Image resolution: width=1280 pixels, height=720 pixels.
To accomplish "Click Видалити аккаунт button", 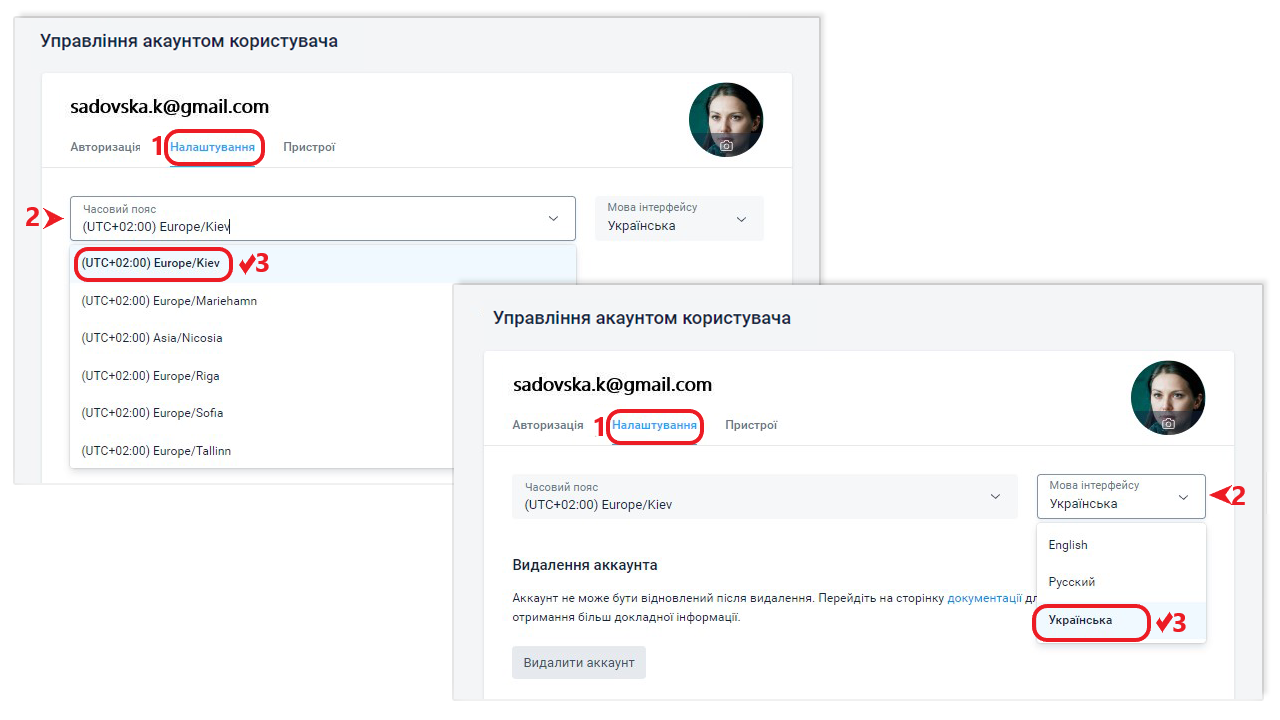I will [579, 663].
